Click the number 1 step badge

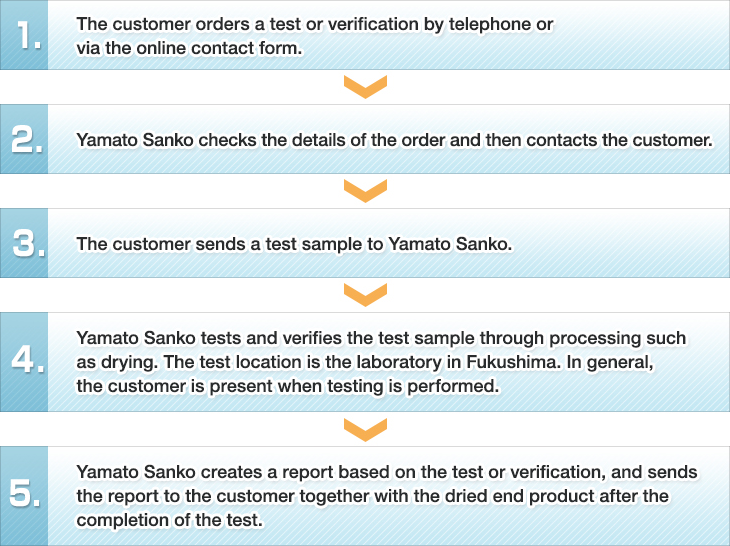24,35
